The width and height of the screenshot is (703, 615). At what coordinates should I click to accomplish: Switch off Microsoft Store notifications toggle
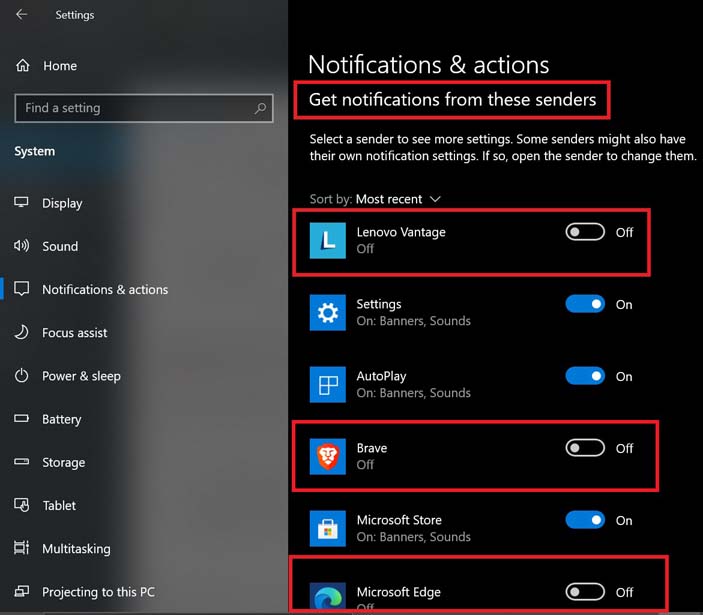(x=585, y=520)
